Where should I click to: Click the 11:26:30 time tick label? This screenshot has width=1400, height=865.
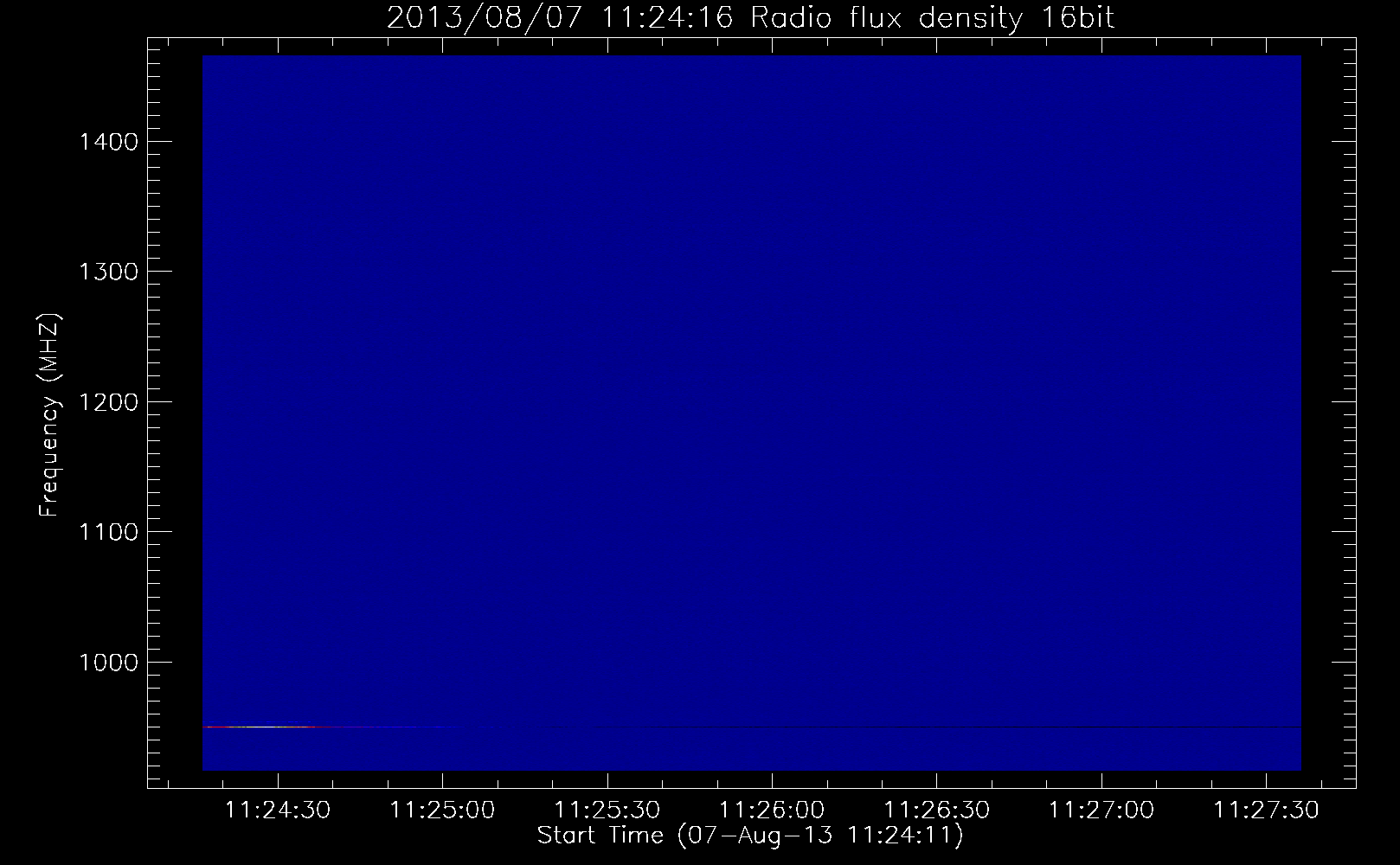click(x=937, y=810)
